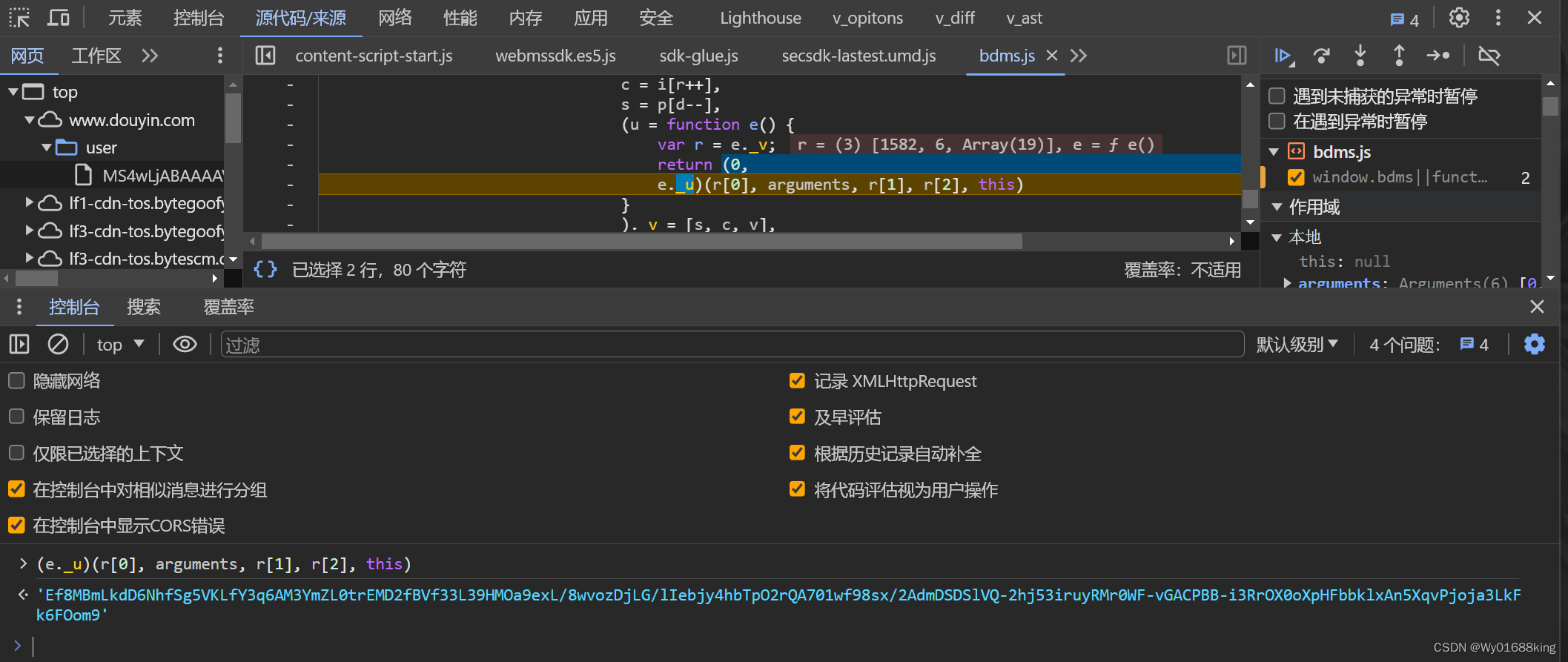Step into next function call

[1360, 56]
